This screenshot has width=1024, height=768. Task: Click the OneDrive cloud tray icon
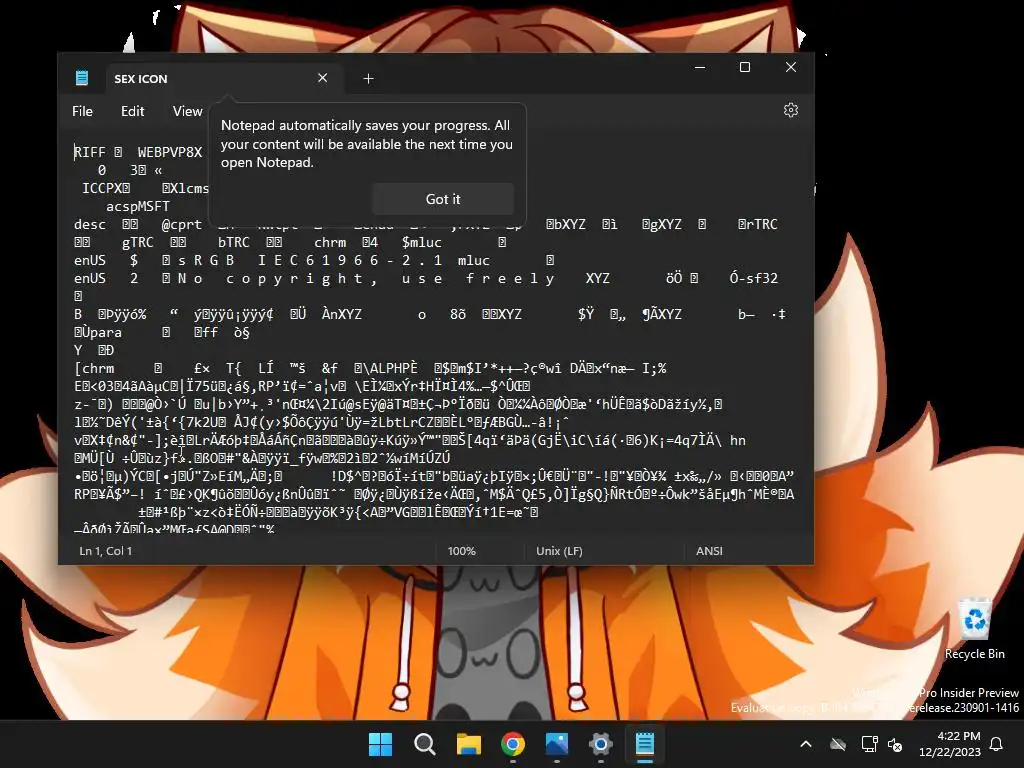tap(838, 744)
